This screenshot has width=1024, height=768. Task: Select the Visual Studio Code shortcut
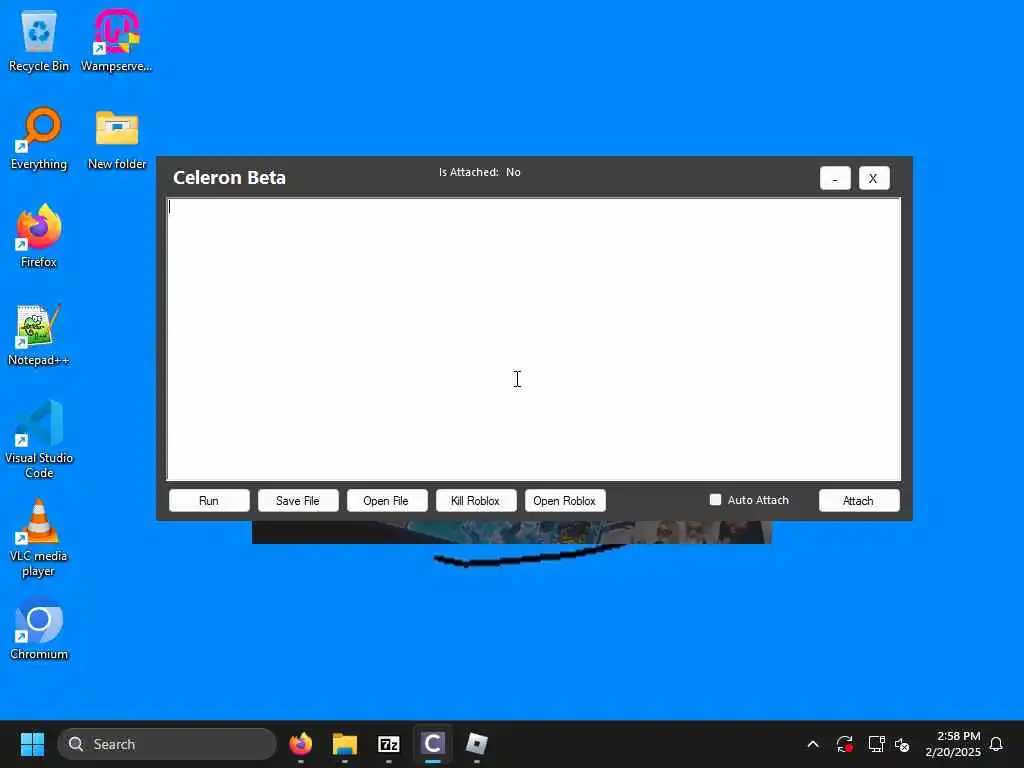click(39, 440)
